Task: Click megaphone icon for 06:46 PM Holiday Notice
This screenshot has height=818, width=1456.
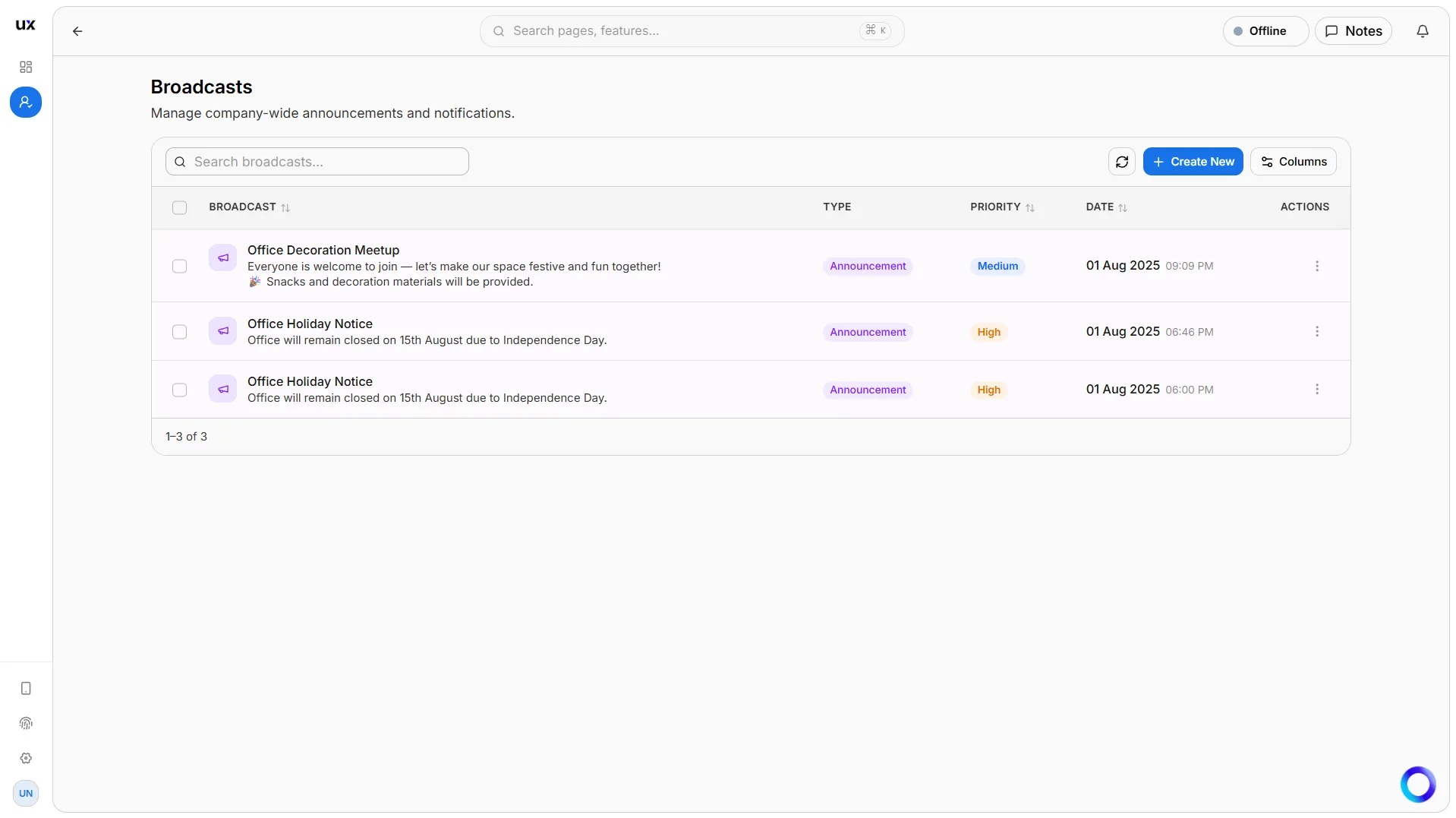Action: pyautogui.click(x=222, y=330)
